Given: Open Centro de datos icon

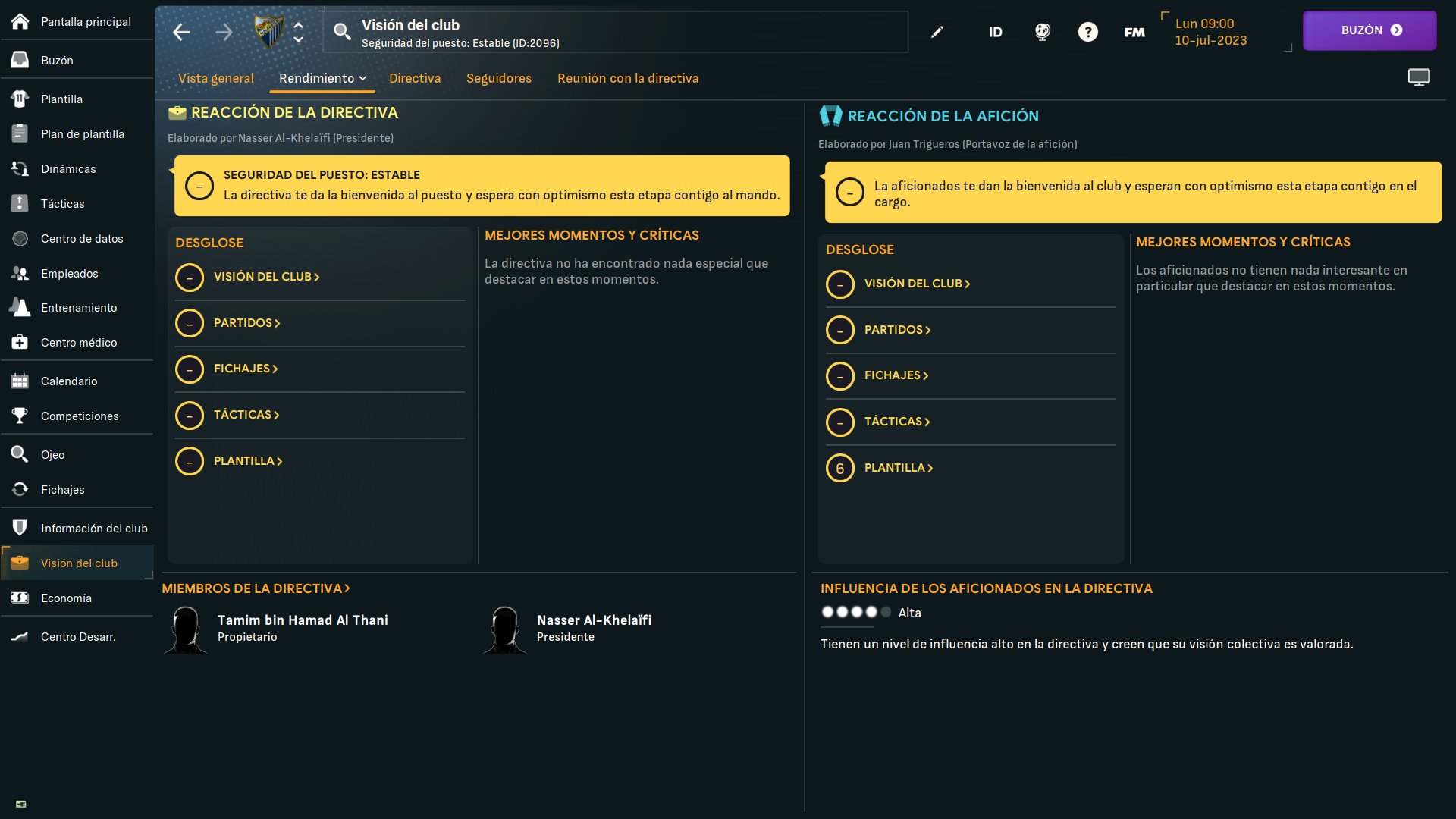Looking at the screenshot, I should point(20,238).
